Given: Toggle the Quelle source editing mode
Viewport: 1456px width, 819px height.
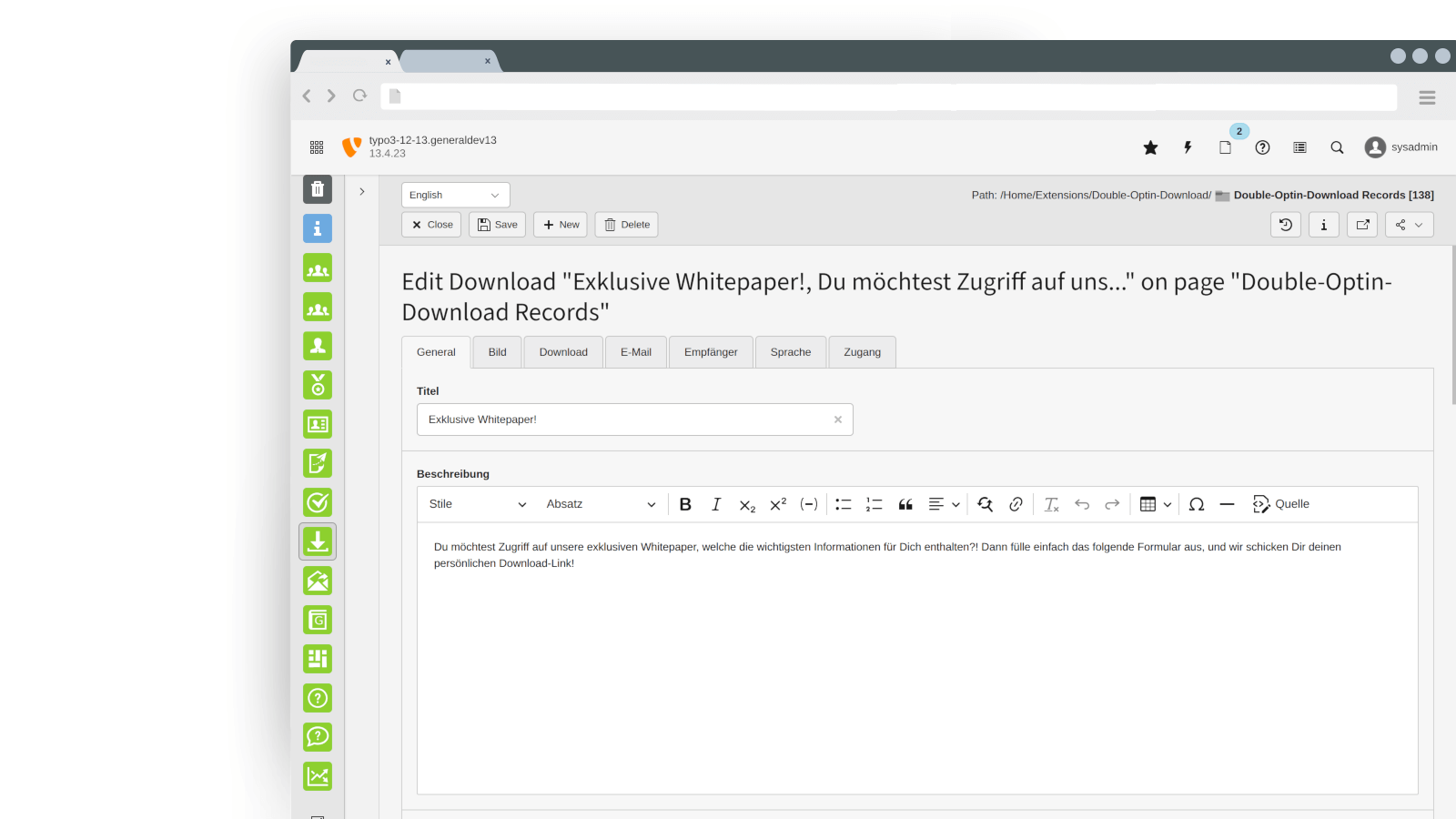Looking at the screenshot, I should pyautogui.click(x=1280, y=504).
